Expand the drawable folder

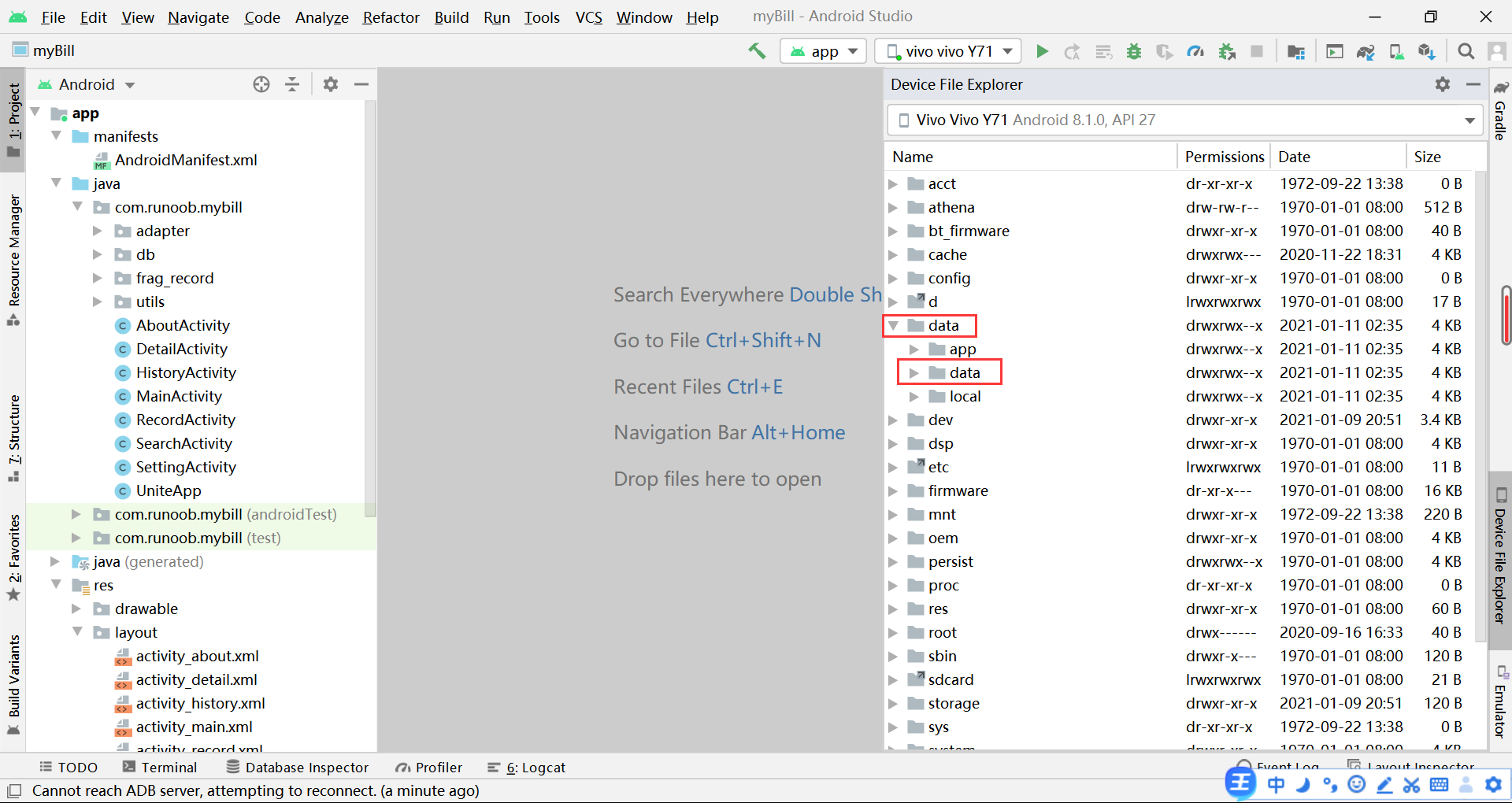point(76,609)
